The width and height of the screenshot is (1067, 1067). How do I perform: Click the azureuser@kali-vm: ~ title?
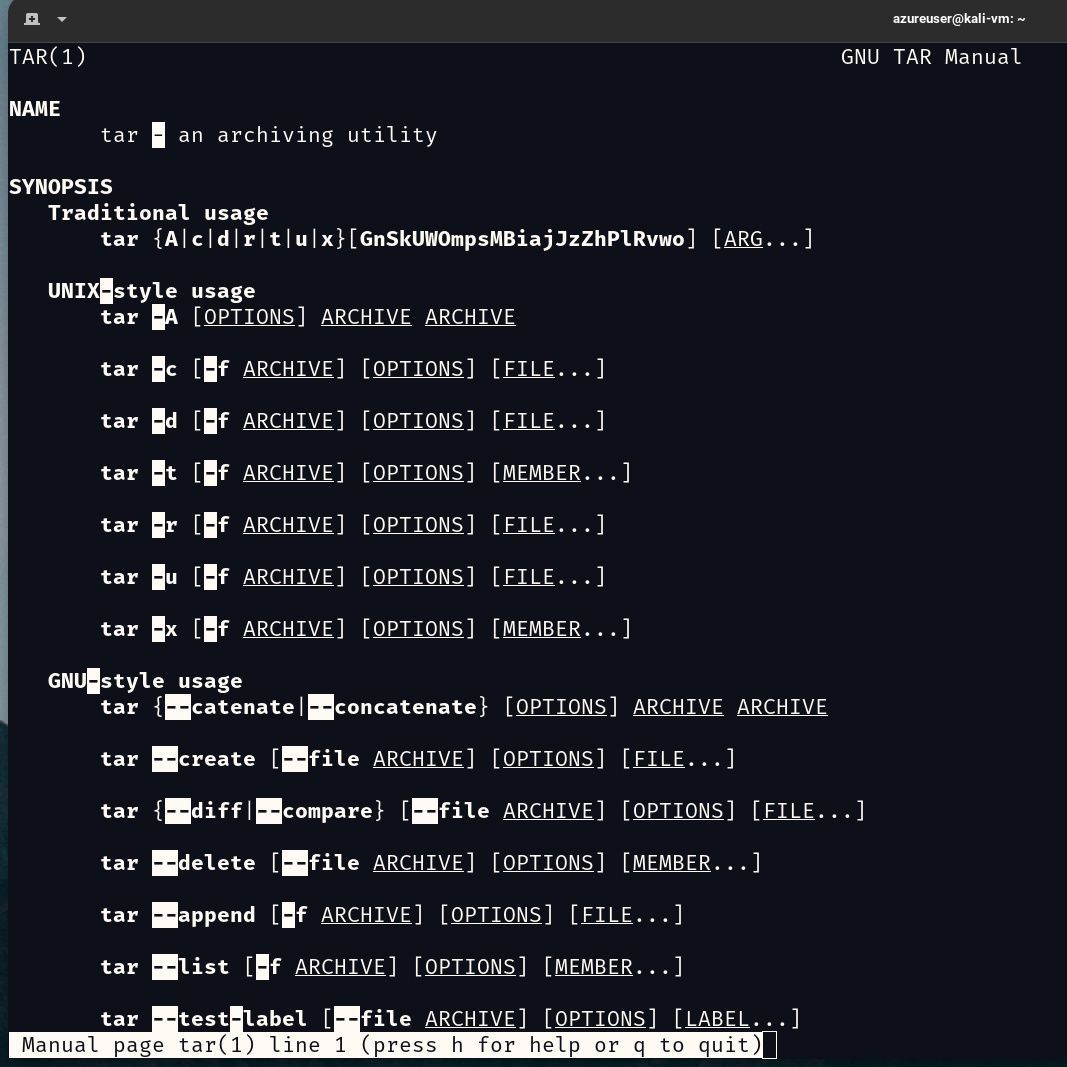pyautogui.click(x=958, y=19)
